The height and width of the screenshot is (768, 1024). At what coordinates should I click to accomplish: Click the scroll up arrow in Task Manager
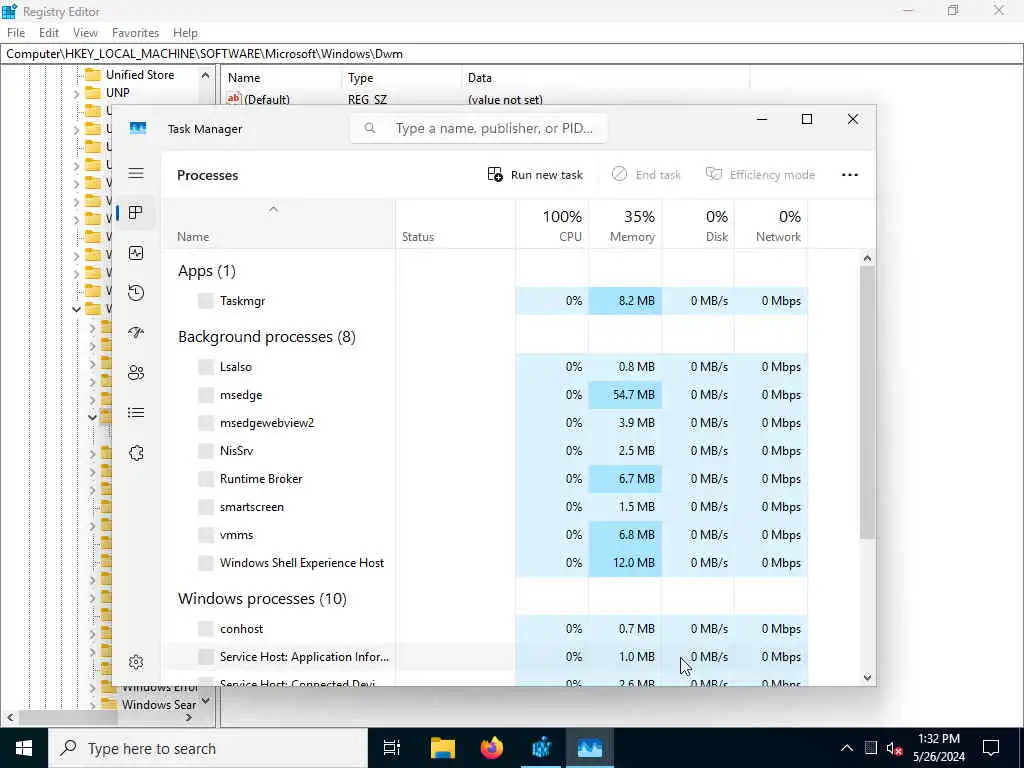click(x=867, y=258)
